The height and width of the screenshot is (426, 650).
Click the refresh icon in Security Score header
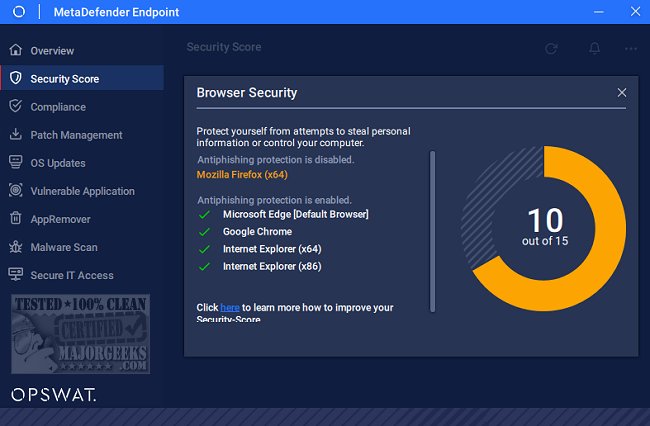pyautogui.click(x=551, y=49)
